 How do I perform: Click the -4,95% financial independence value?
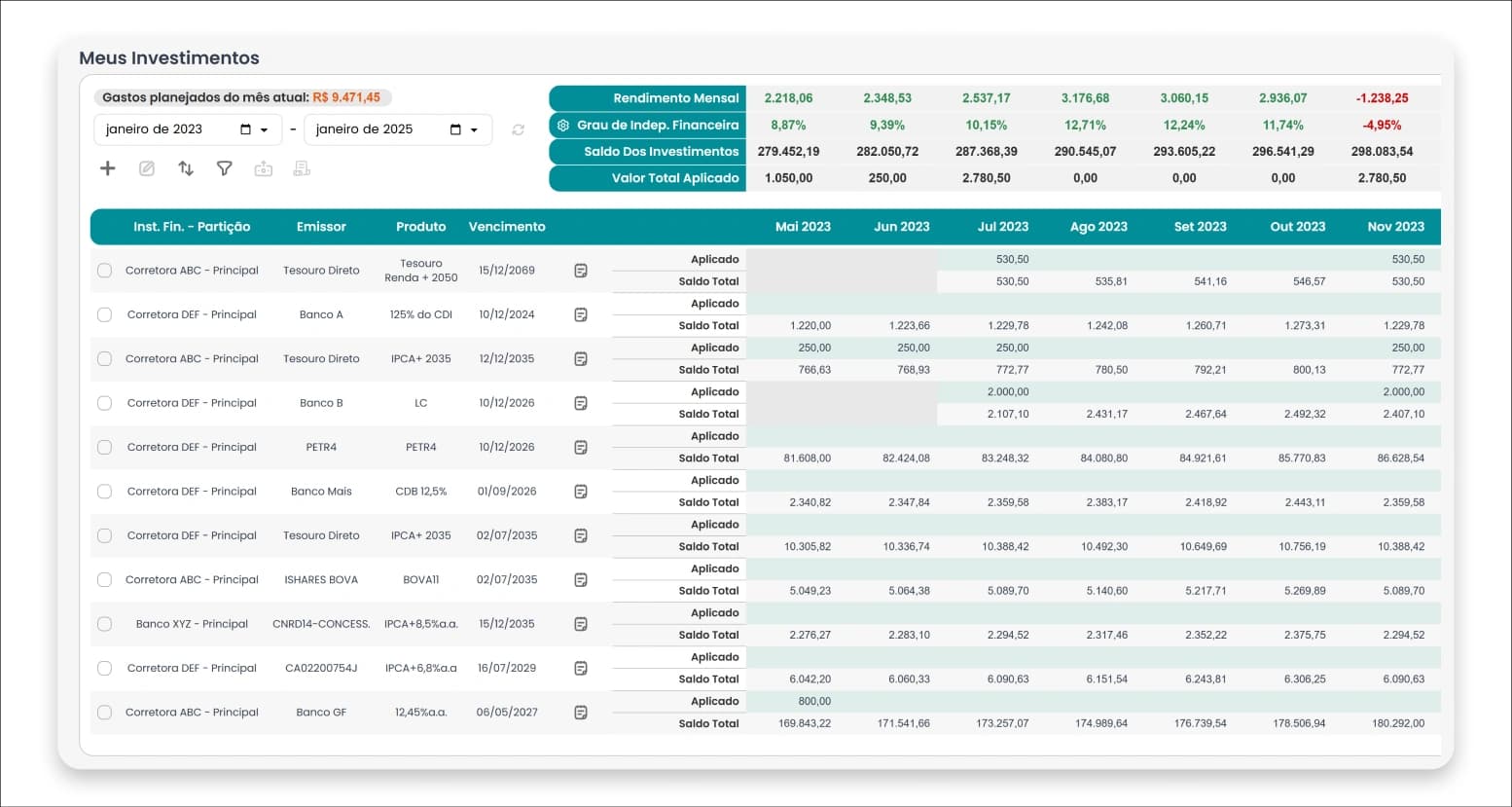tap(1382, 126)
